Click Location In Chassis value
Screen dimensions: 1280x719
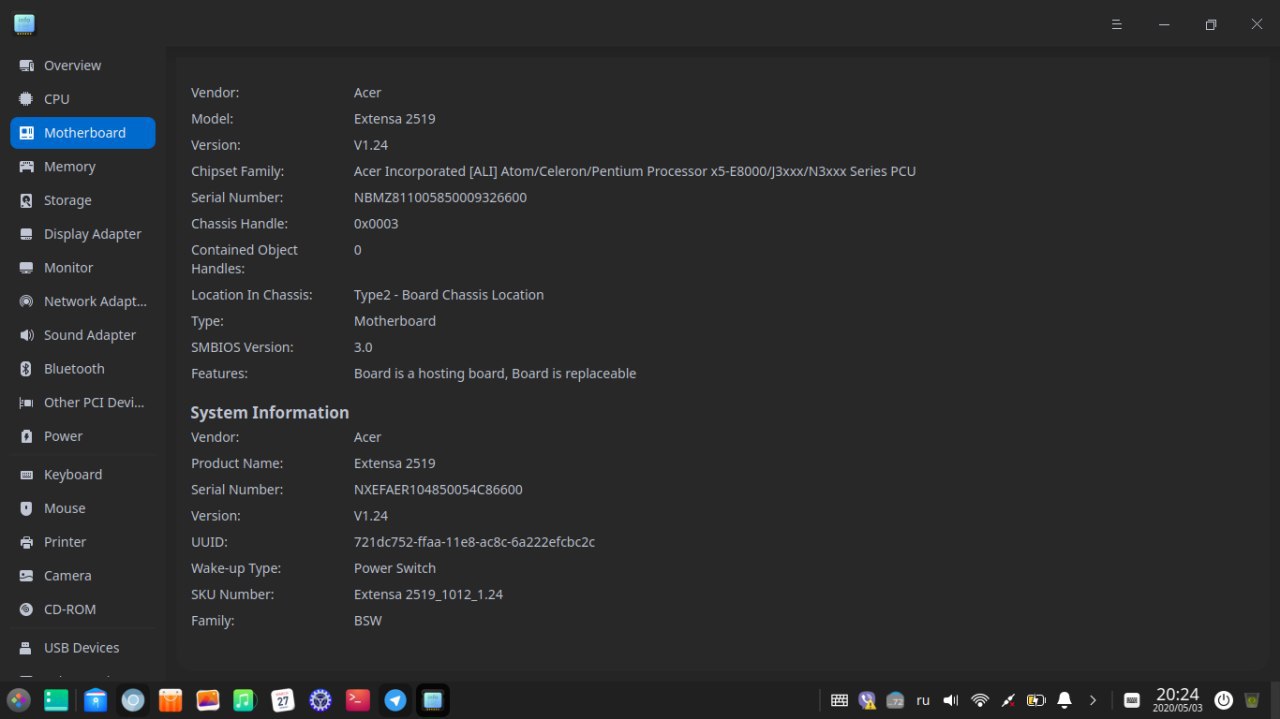449,295
